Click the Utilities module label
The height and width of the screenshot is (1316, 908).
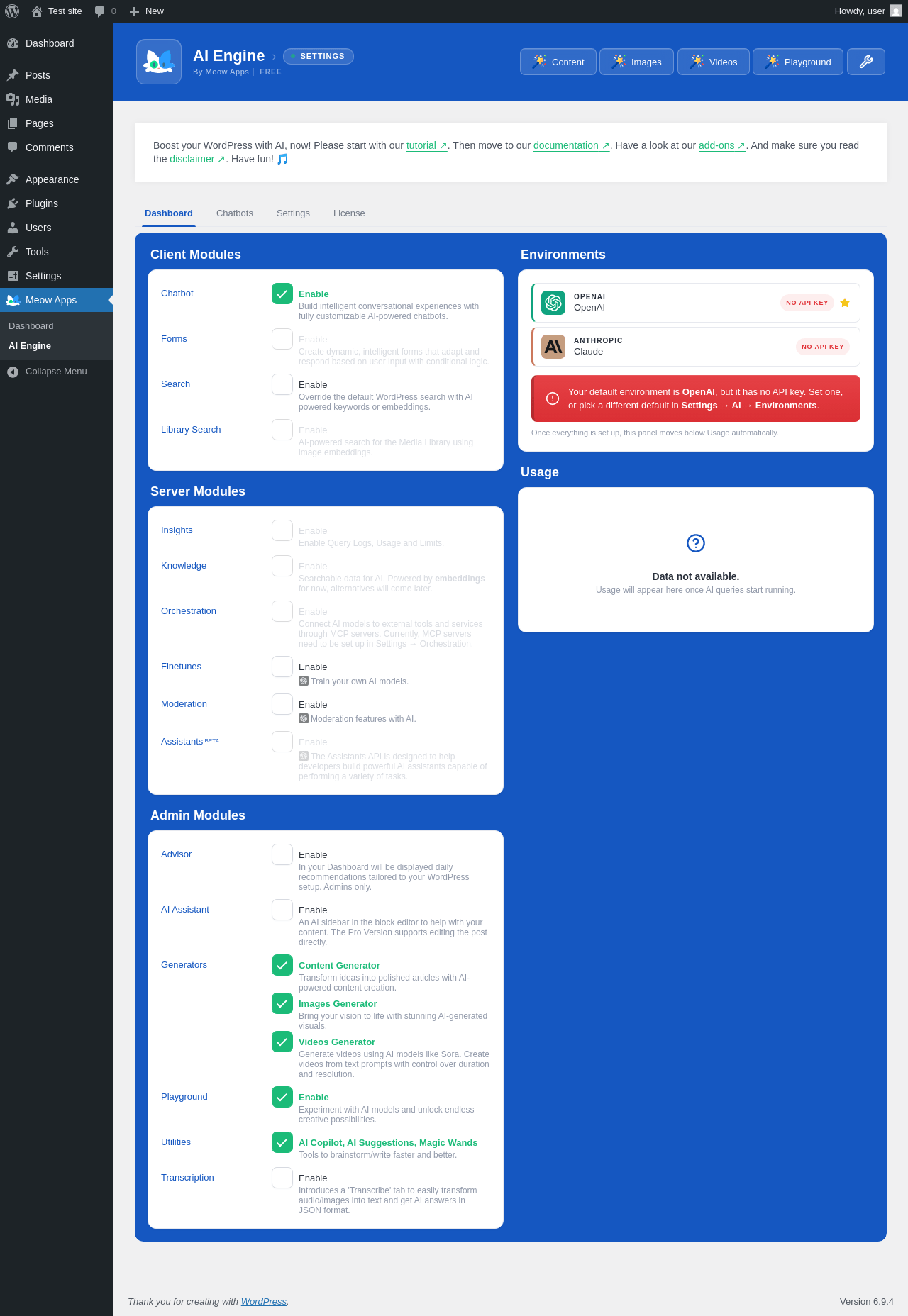click(176, 1142)
